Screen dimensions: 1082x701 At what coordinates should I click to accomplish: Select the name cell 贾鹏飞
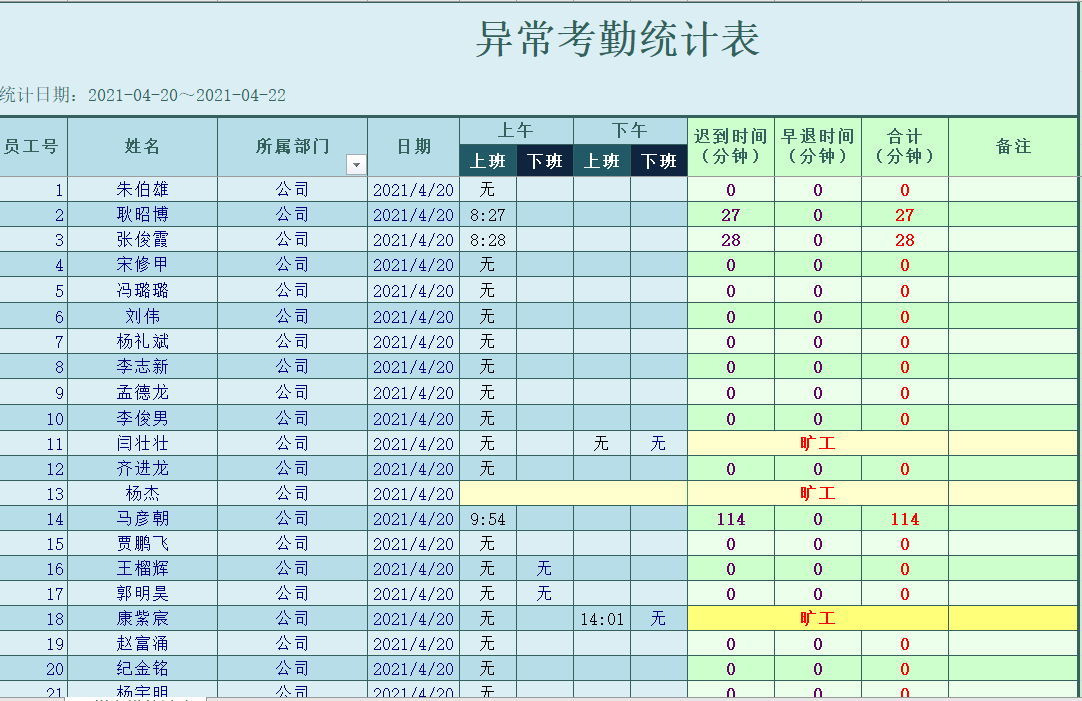pyautogui.click(x=143, y=544)
